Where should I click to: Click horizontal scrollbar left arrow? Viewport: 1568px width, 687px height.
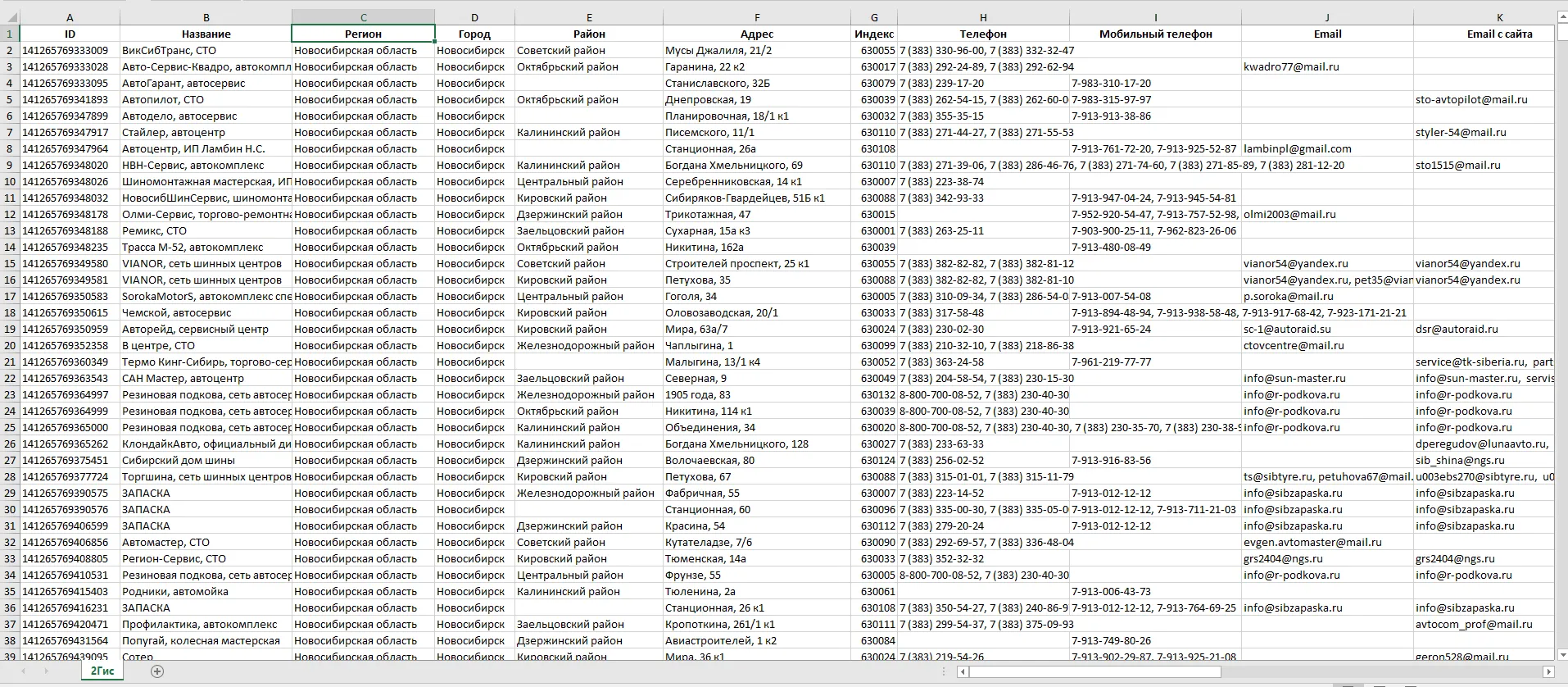(963, 672)
